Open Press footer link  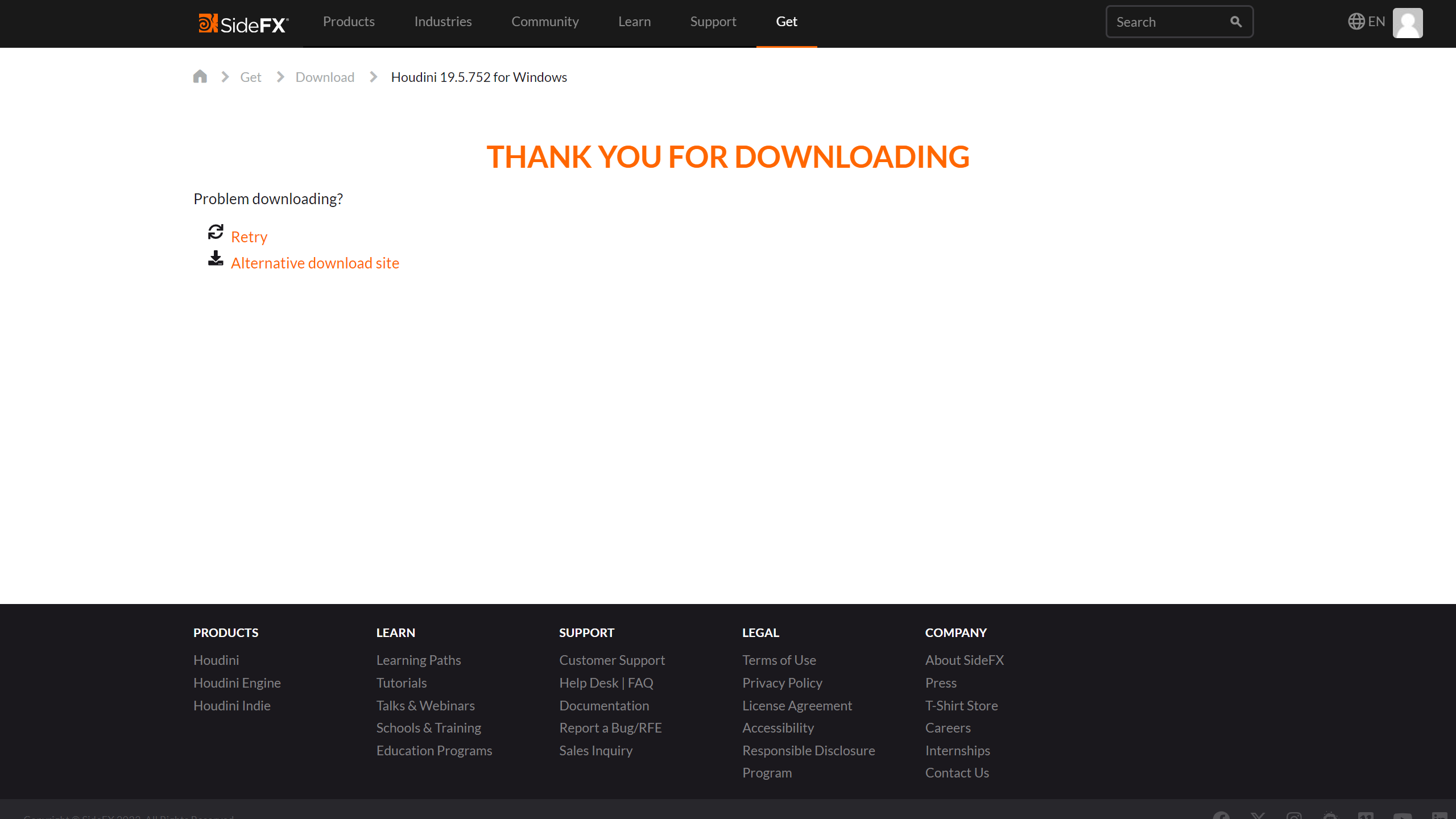(x=941, y=682)
